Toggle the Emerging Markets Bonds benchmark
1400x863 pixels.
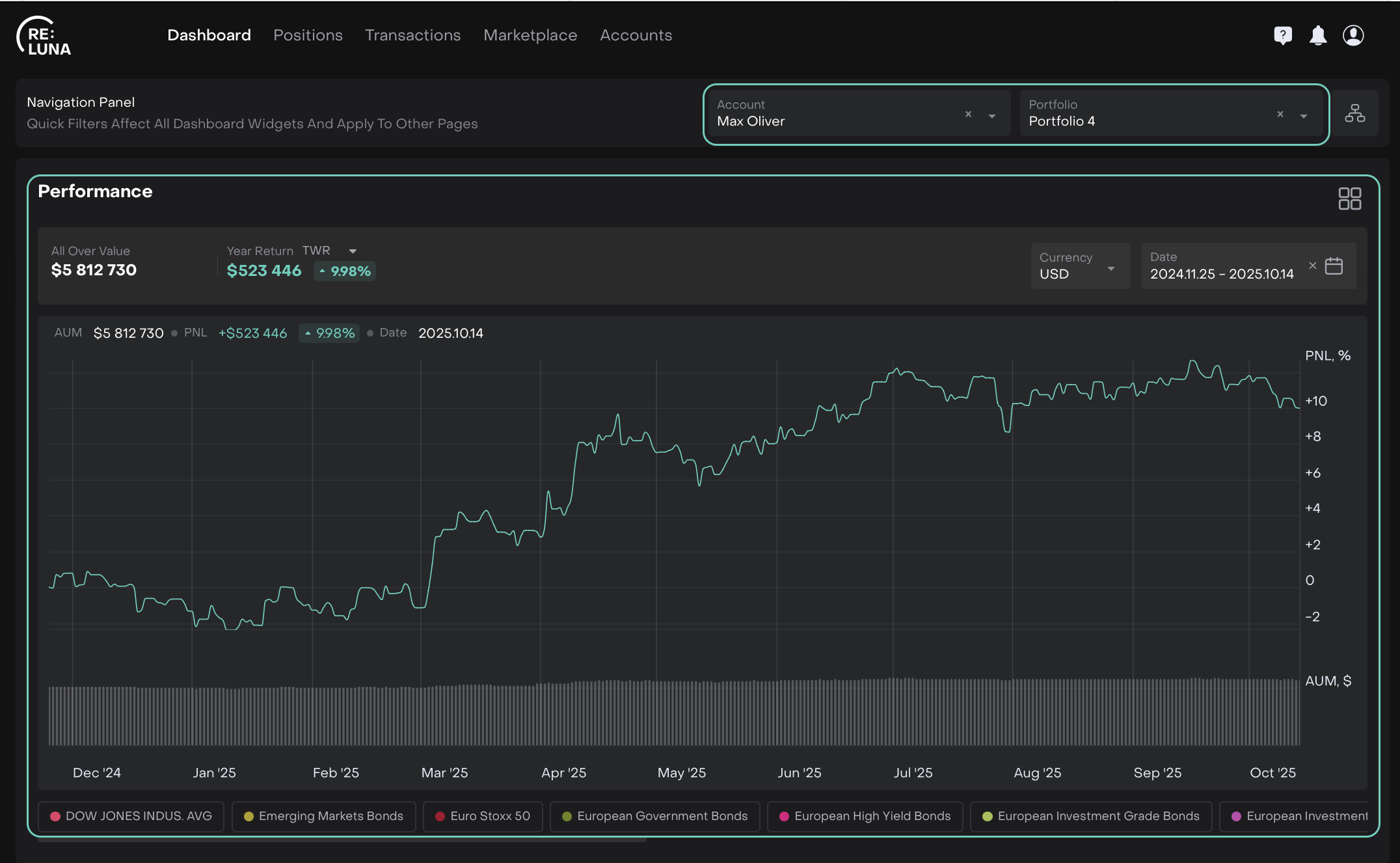323,816
